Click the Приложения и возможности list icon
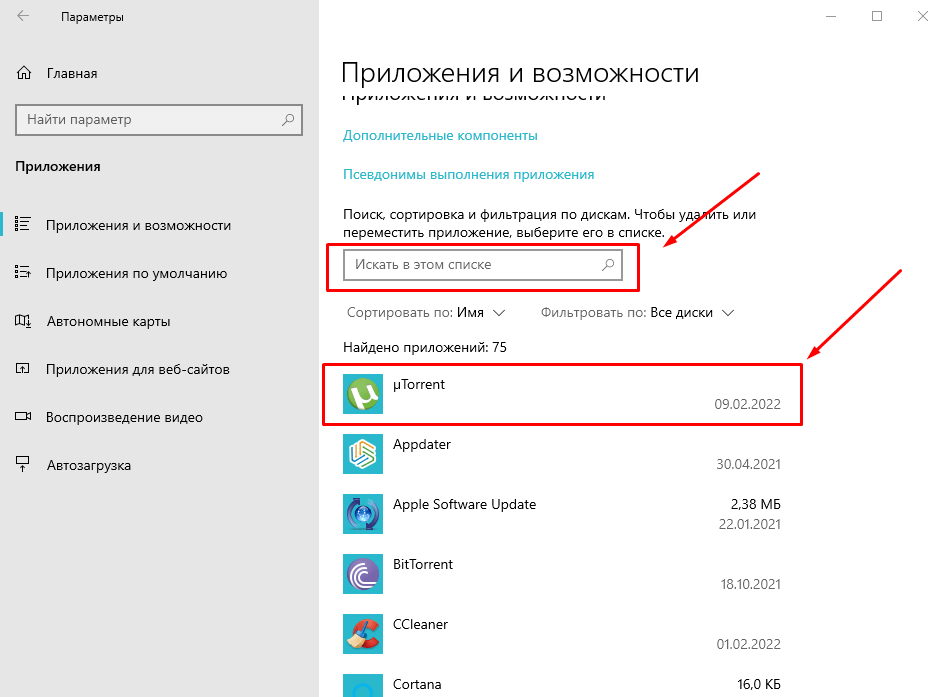The width and height of the screenshot is (936, 697). click(23, 224)
